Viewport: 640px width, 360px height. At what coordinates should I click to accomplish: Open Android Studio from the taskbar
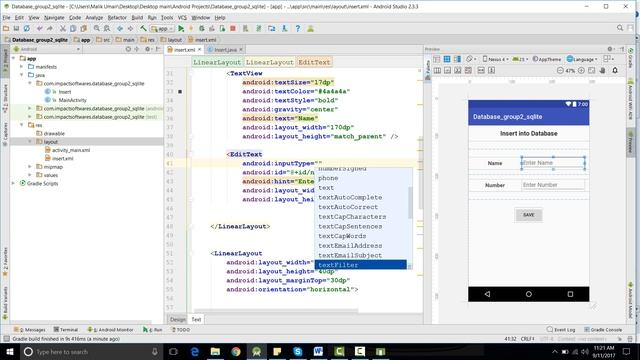[256, 351]
